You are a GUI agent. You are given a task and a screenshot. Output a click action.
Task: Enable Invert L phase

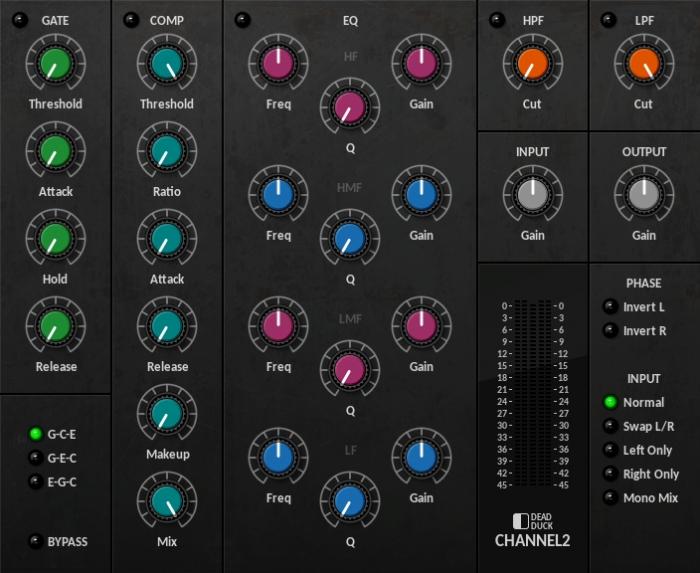609,307
